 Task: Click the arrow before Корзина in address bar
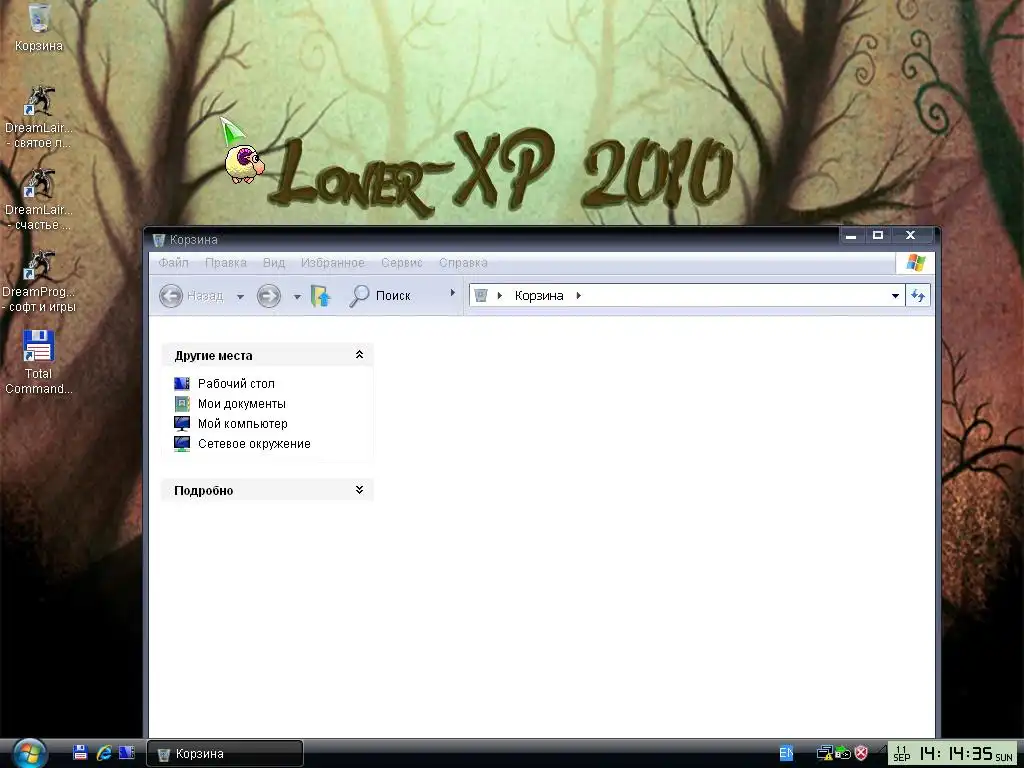coord(500,295)
